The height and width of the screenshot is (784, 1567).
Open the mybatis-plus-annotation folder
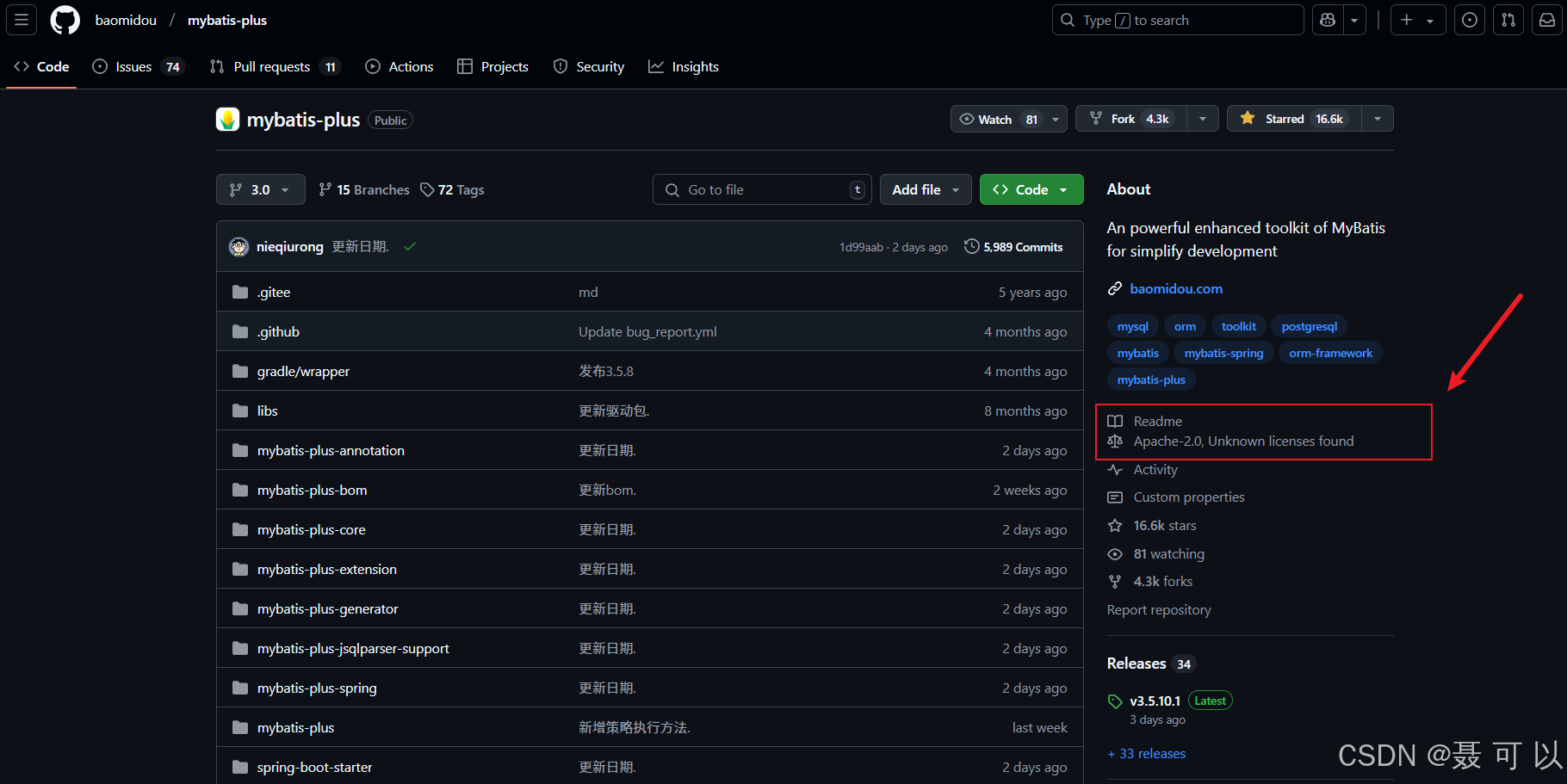331,450
